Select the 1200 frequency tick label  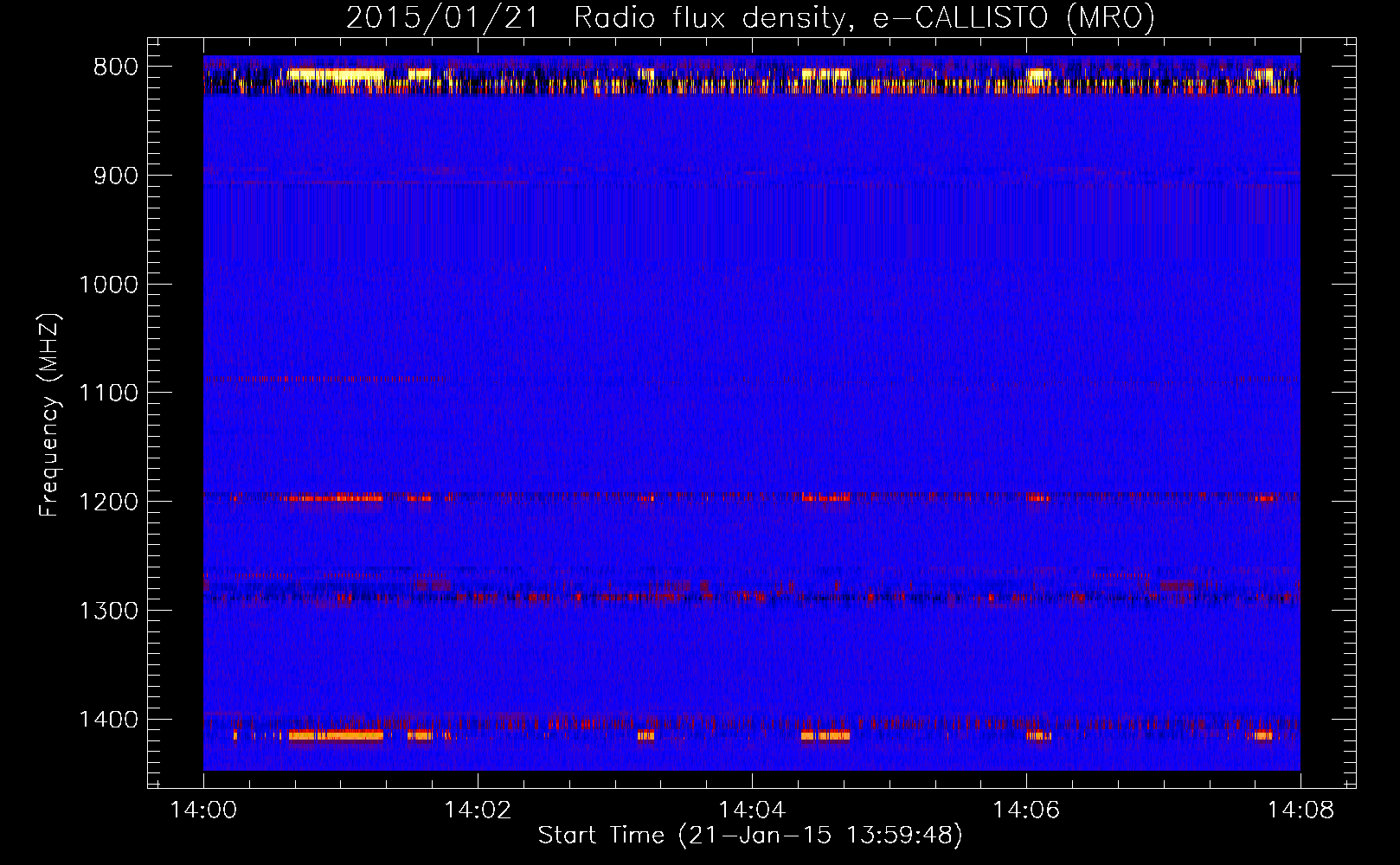(109, 503)
